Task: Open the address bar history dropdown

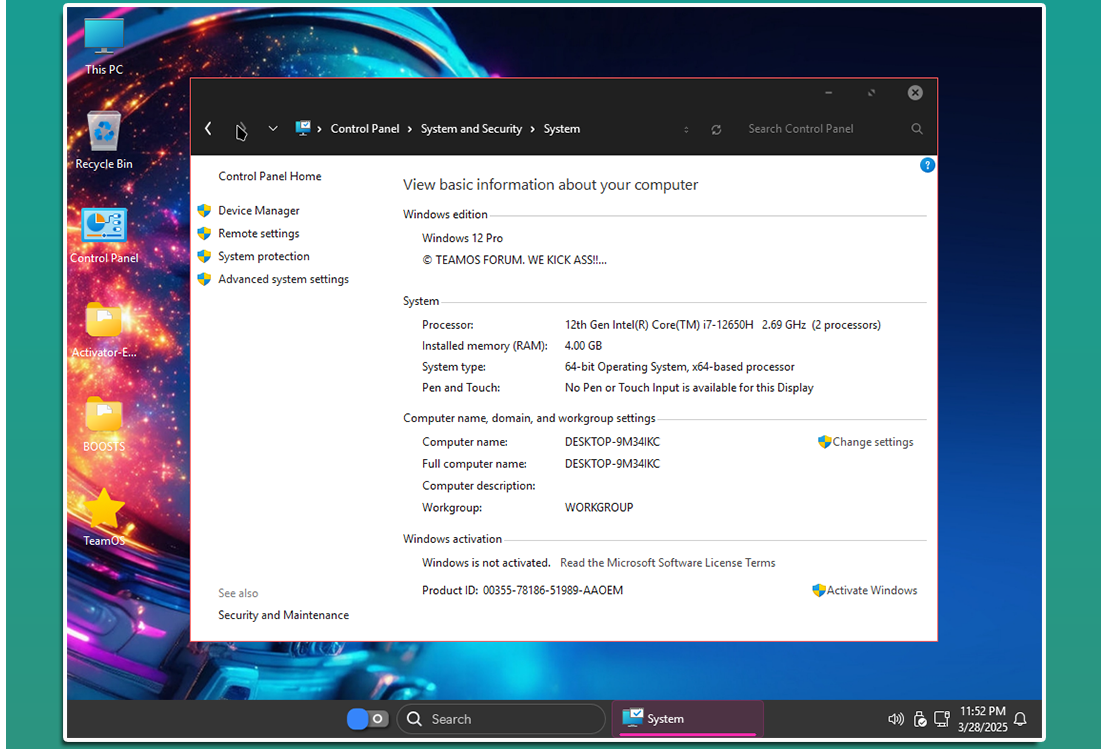Action: pyautogui.click(x=686, y=130)
